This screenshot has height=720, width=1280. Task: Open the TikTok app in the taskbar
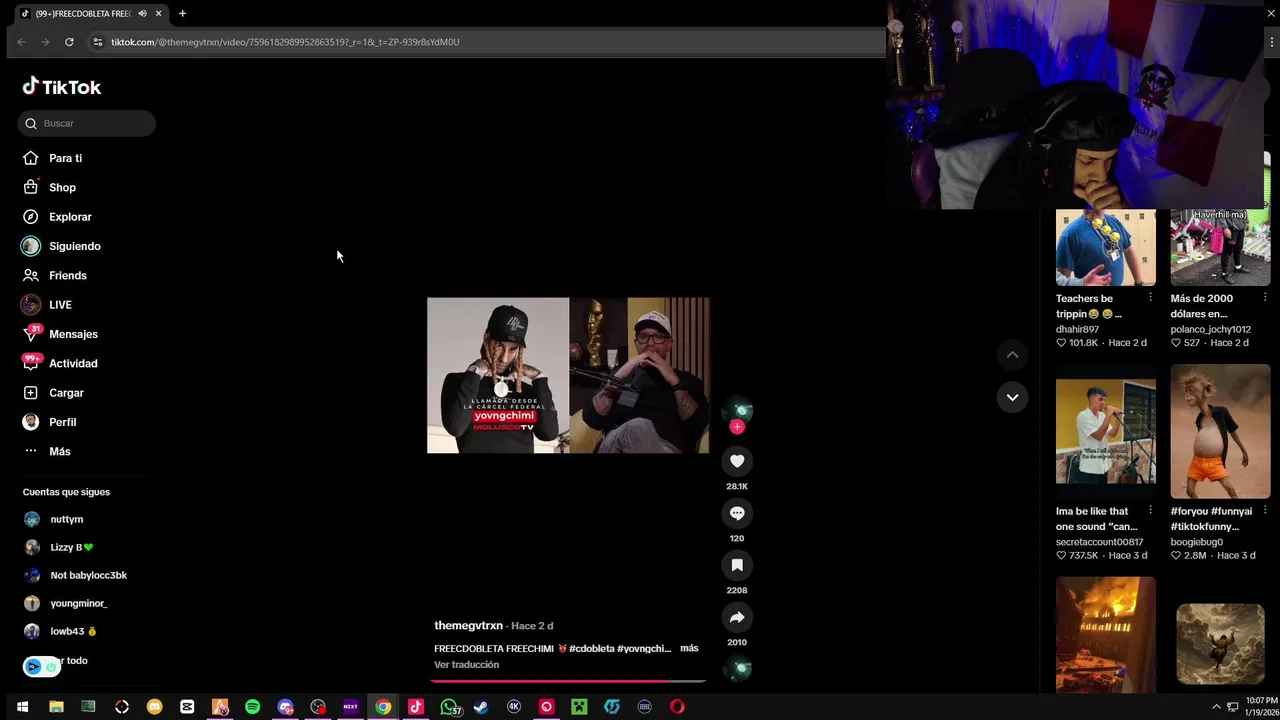(x=416, y=706)
